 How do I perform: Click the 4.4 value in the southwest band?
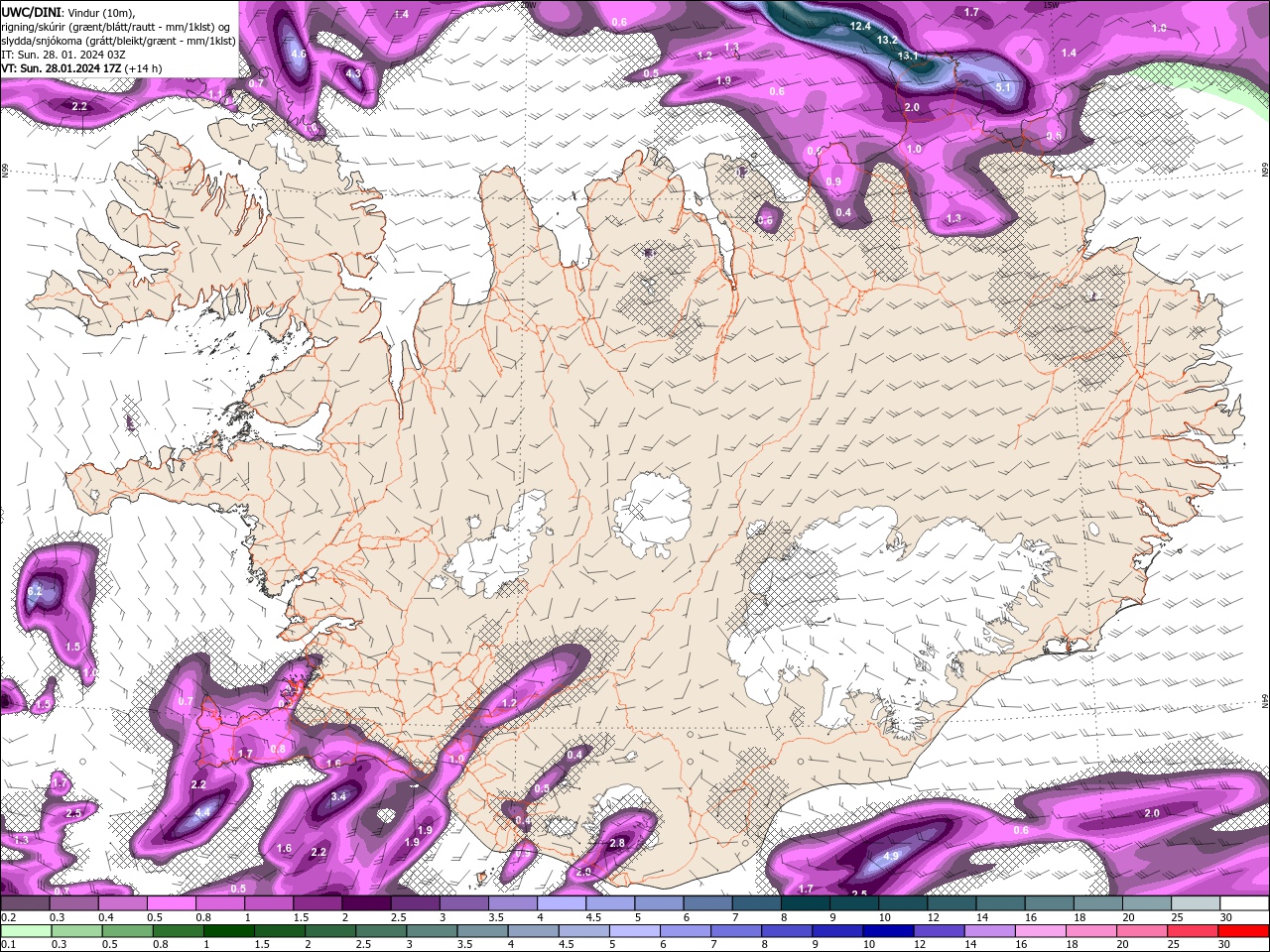tap(203, 811)
